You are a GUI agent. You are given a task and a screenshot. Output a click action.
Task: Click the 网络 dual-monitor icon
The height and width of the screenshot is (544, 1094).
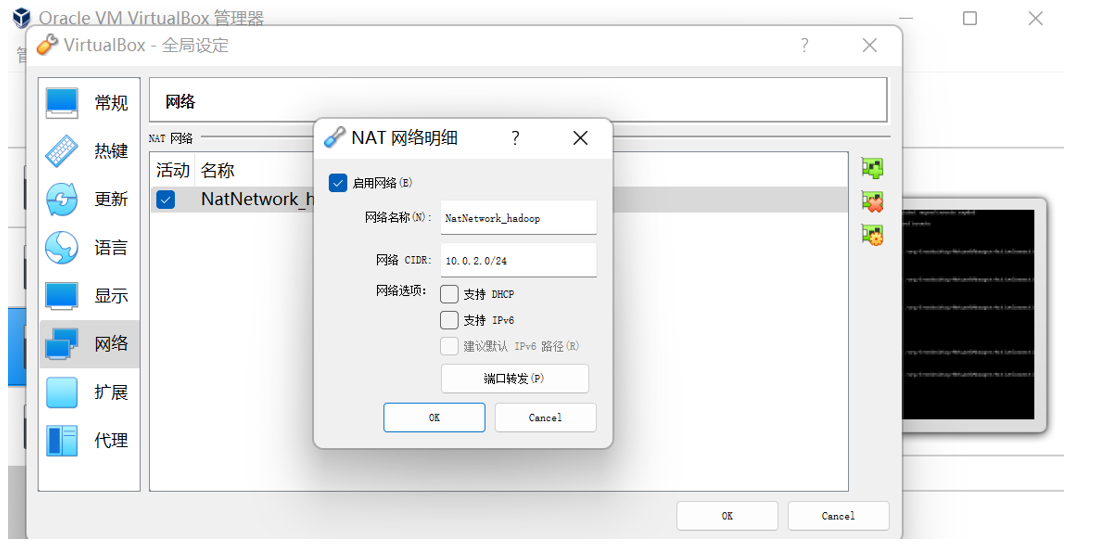click(62, 344)
